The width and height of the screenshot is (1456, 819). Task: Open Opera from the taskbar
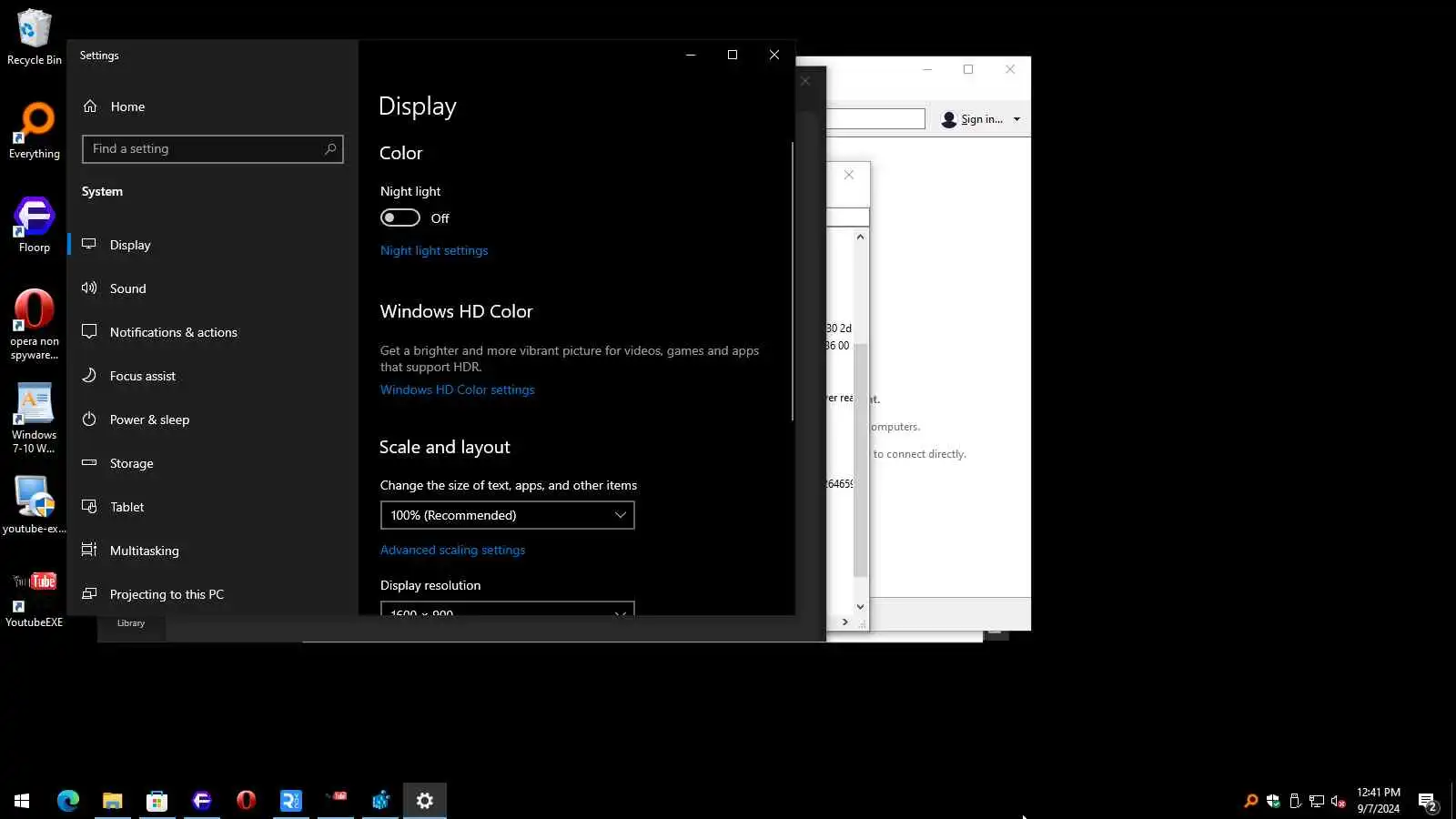pyautogui.click(x=247, y=801)
